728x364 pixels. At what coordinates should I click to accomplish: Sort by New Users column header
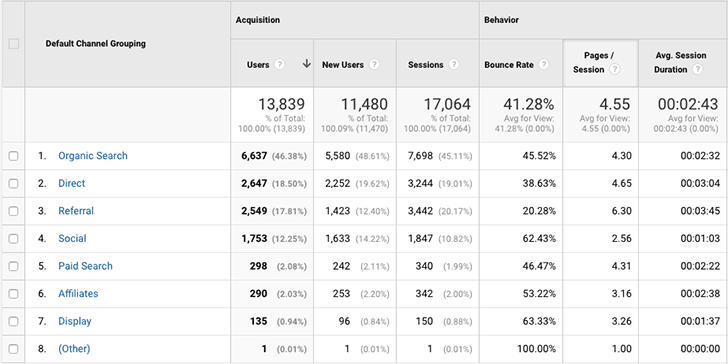click(x=343, y=65)
